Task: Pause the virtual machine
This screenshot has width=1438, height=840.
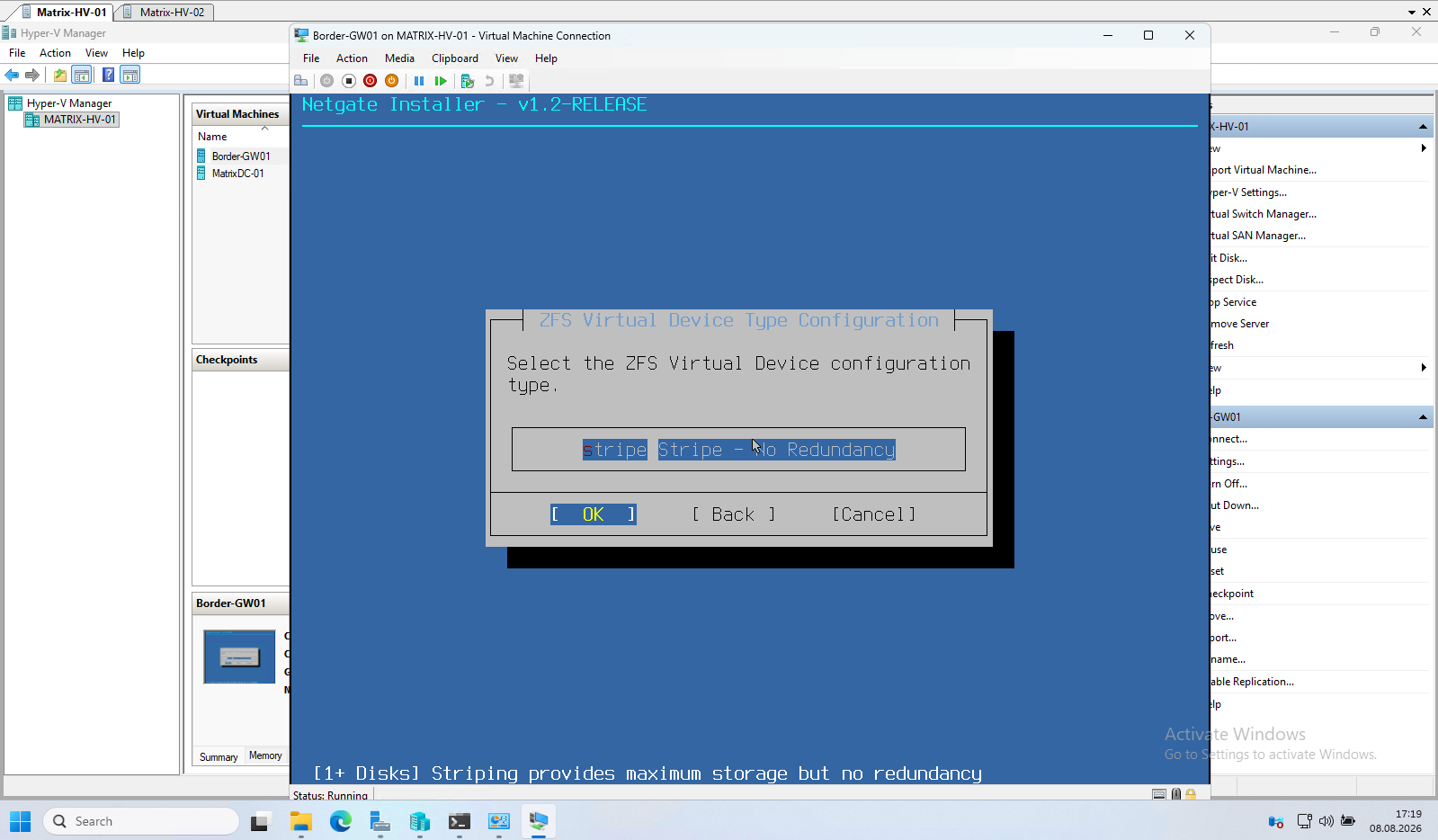Action: (x=419, y=81)
